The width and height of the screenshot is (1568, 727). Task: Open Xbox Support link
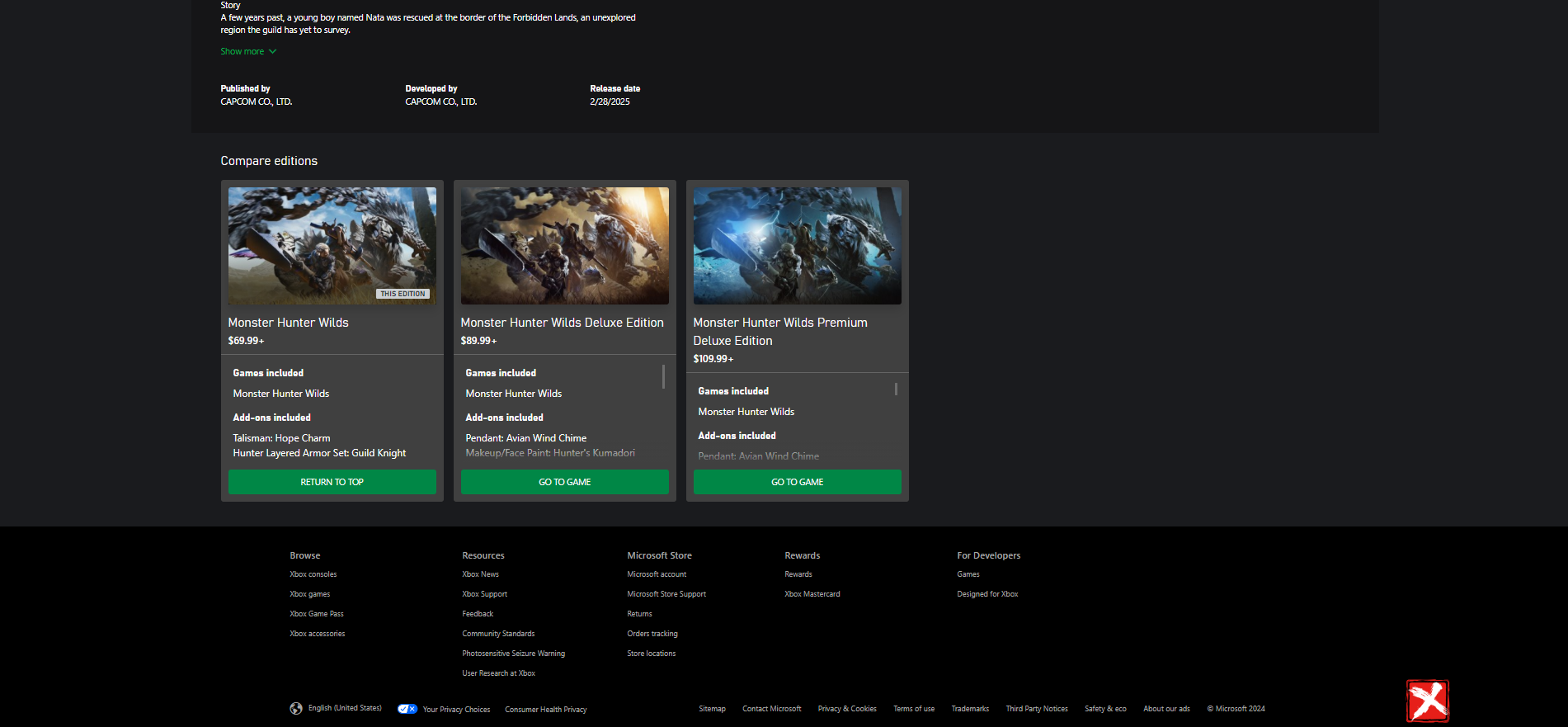485,594
